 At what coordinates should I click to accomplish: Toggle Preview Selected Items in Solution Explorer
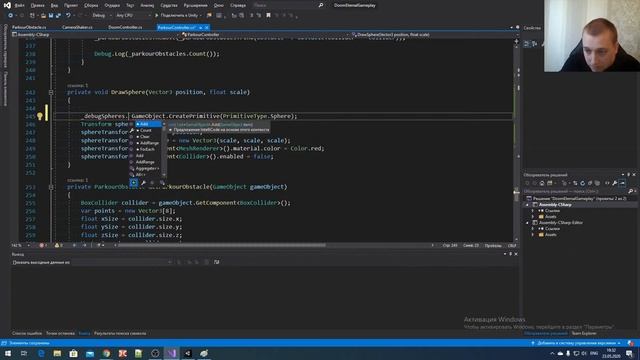(x=622, y=183)
